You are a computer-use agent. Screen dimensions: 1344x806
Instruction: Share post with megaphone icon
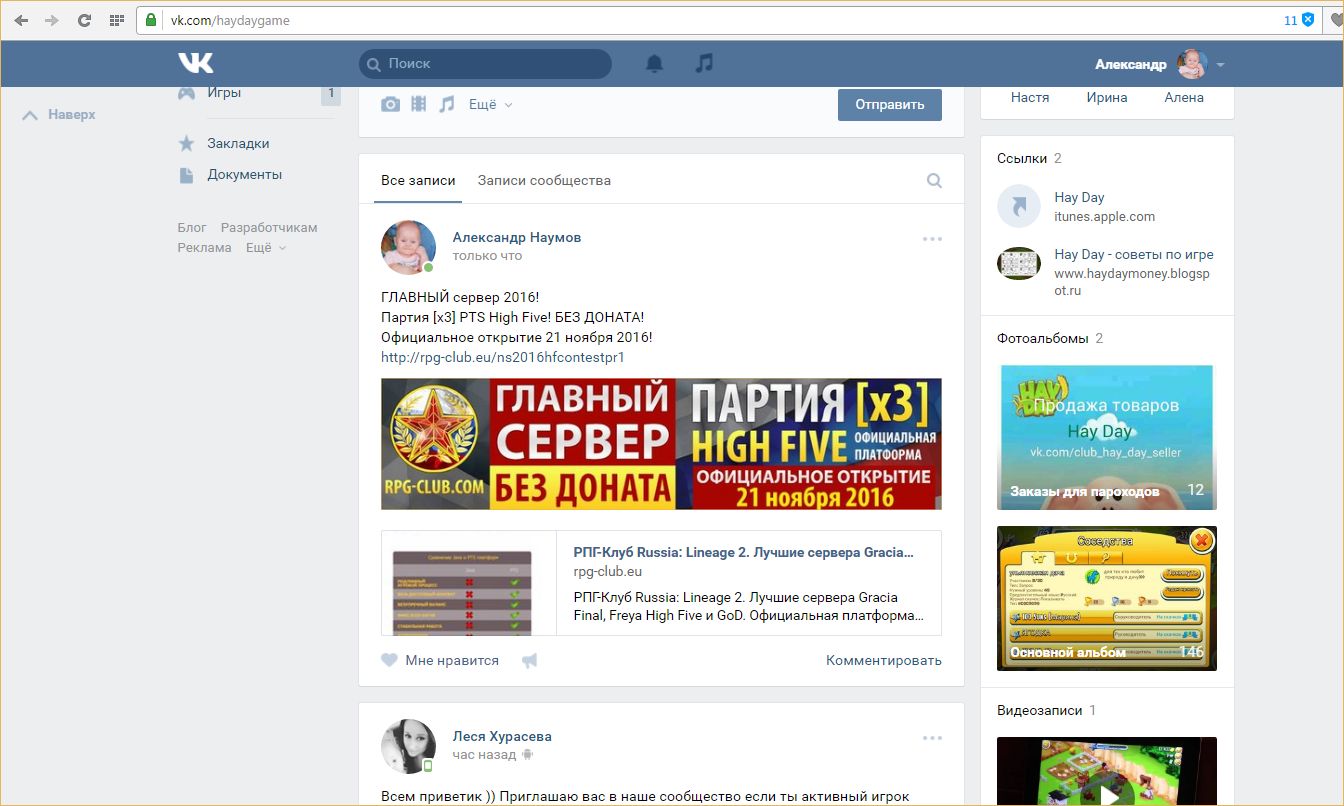point(530,660)
